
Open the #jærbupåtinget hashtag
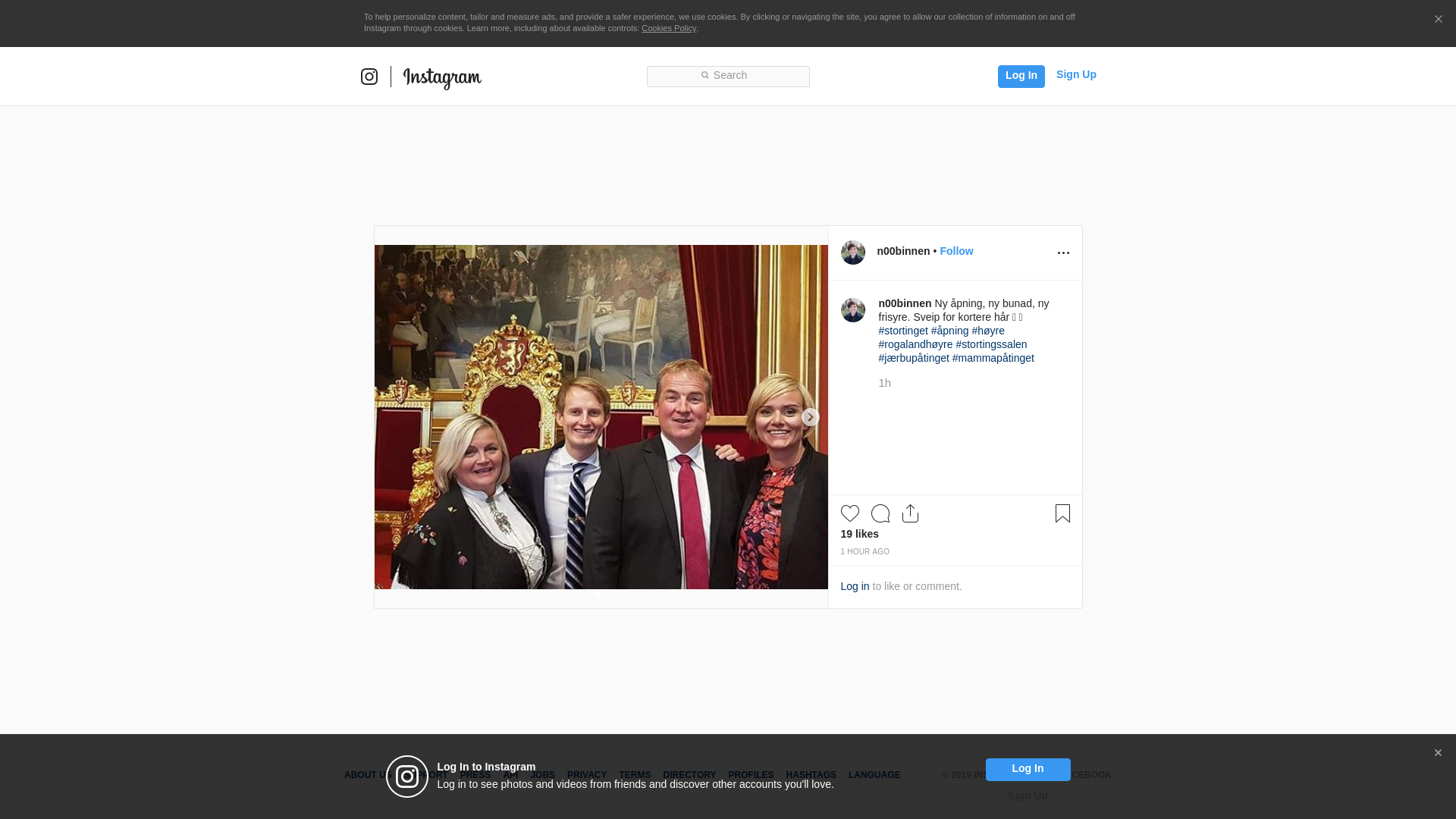[x=914, y=358]
